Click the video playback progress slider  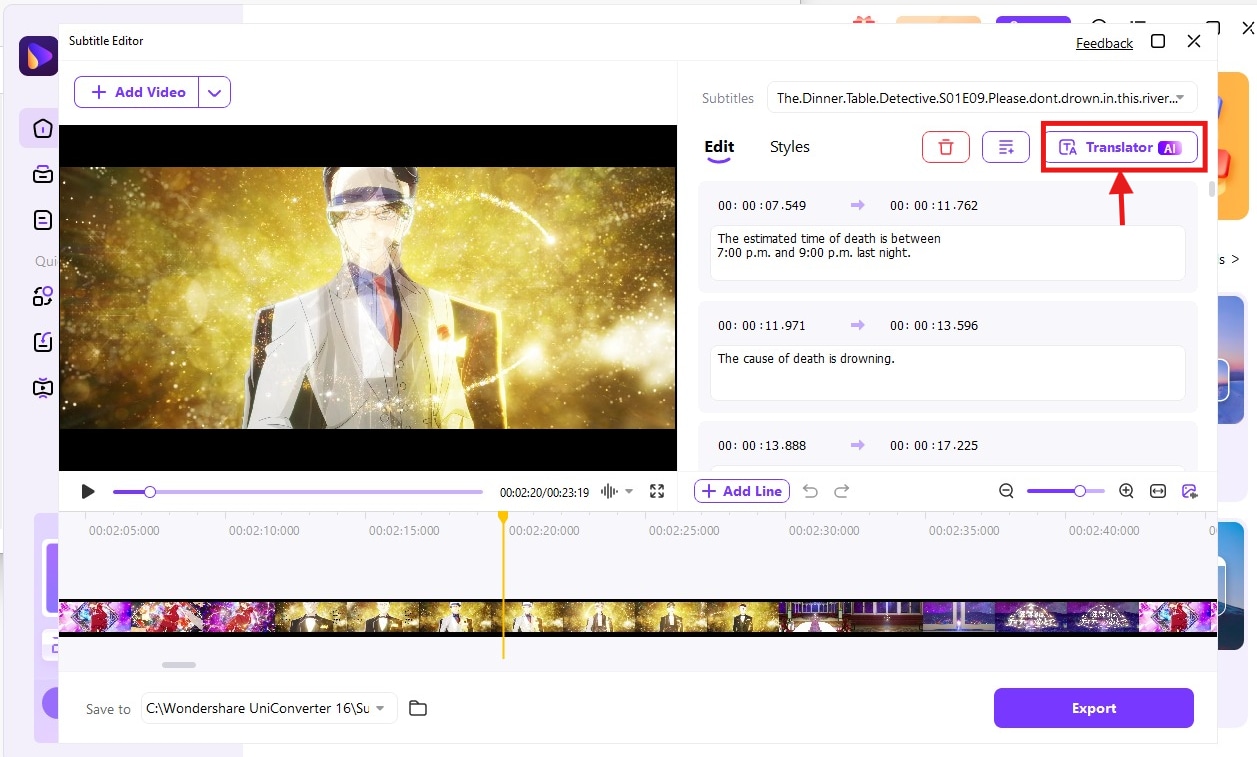pos(298,492)
